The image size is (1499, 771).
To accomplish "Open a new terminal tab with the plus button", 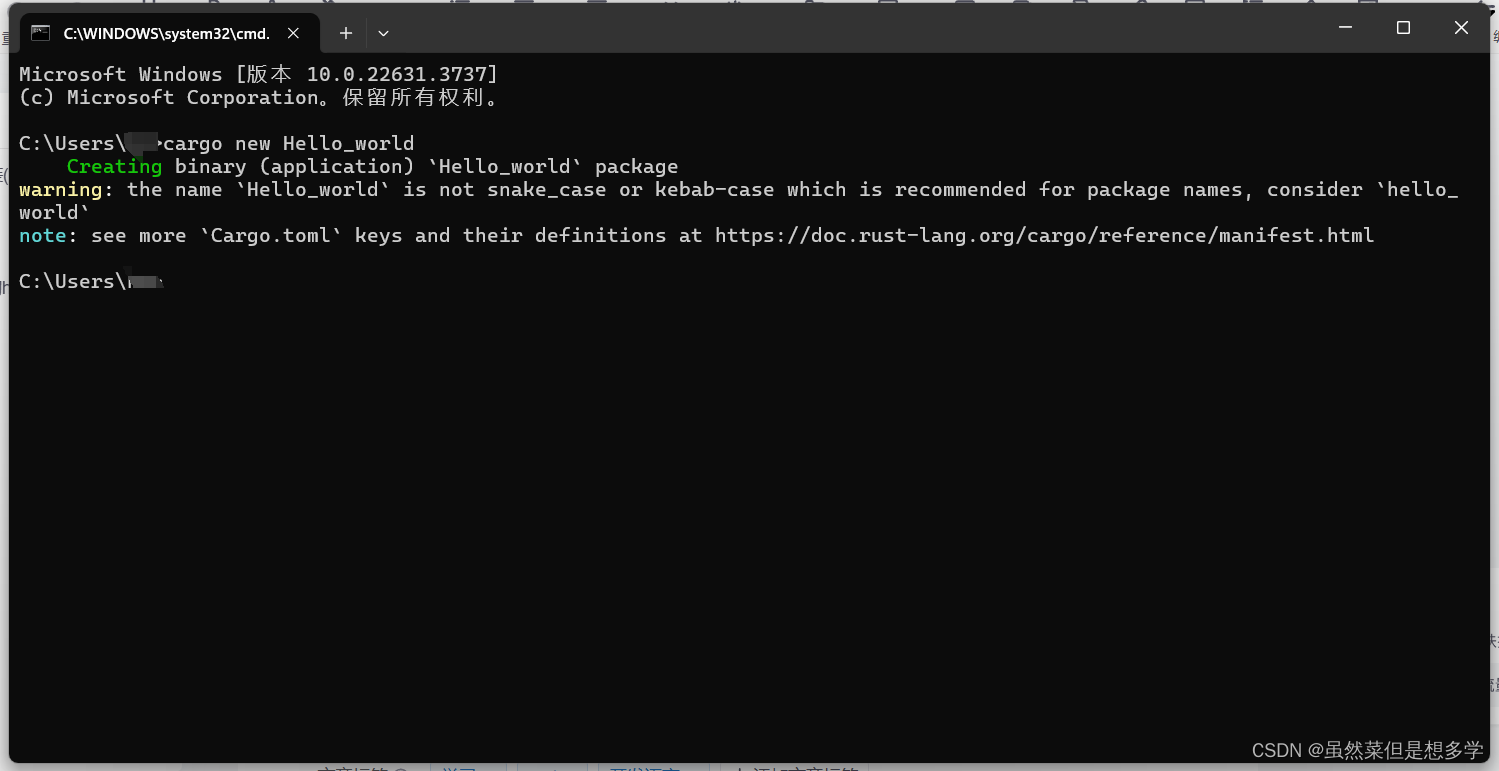I will [x=345, y=33].
